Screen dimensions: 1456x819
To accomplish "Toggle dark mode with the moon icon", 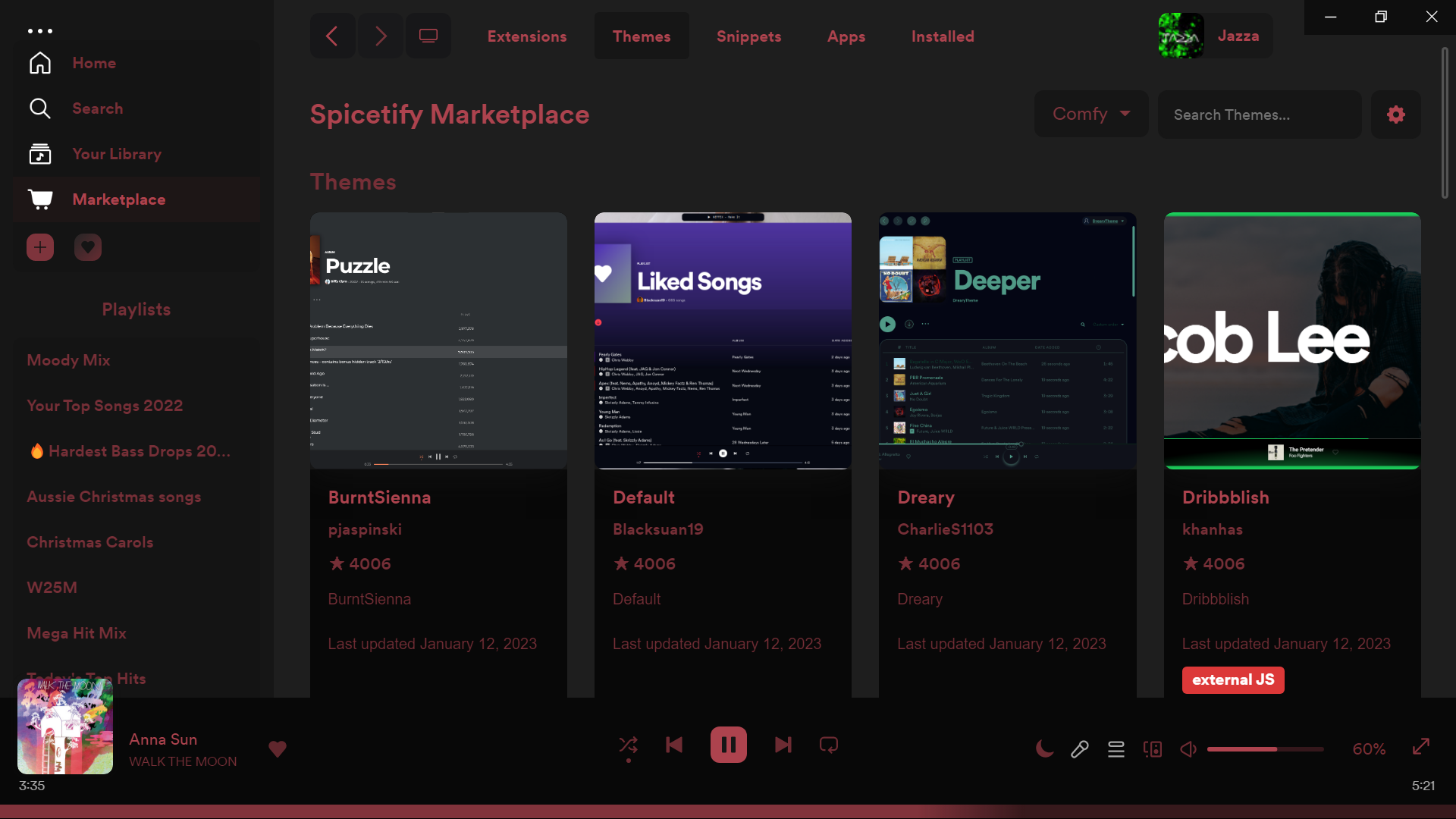I will pyautogui.click(x=1043, y=748).
